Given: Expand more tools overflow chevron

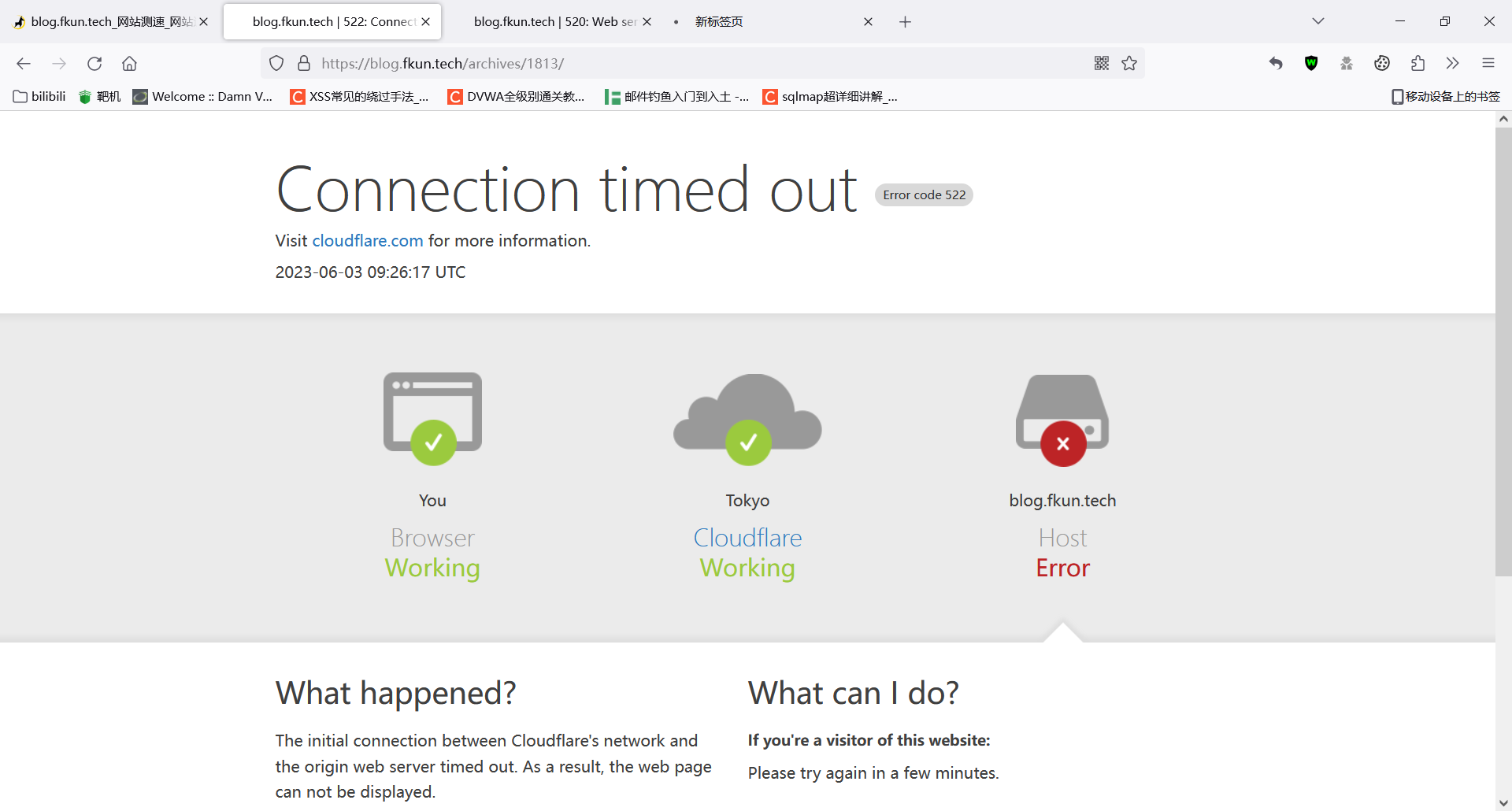Looking at the screenshot, I should point(1452,64).
